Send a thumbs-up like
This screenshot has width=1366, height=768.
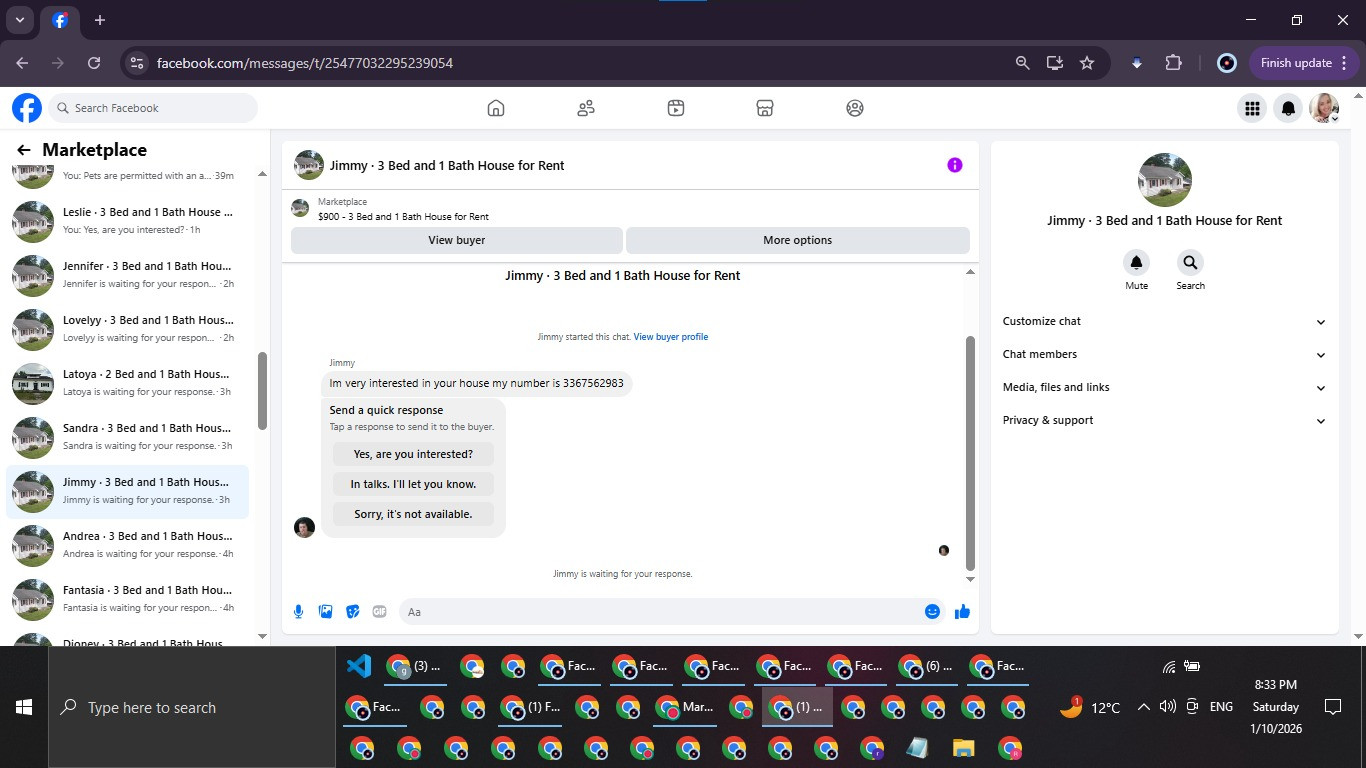[962, 611]
